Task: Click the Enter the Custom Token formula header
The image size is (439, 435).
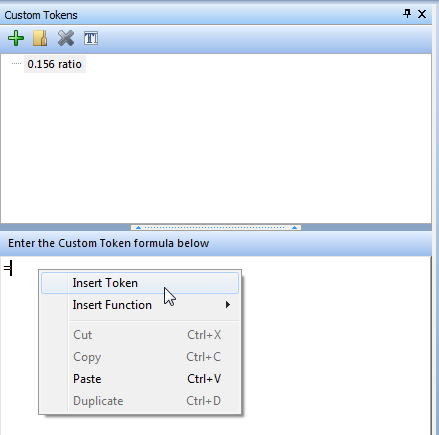Action: point(109,243)
